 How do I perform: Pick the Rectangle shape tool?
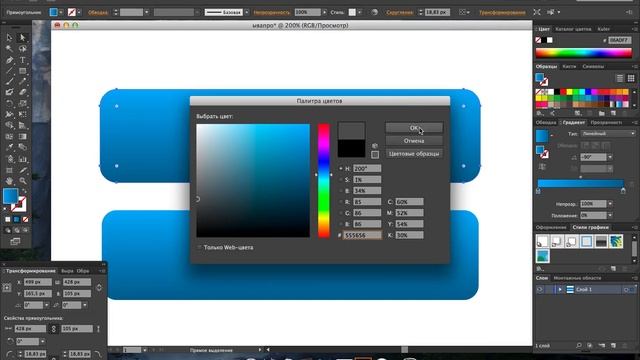tap(22, 71)
